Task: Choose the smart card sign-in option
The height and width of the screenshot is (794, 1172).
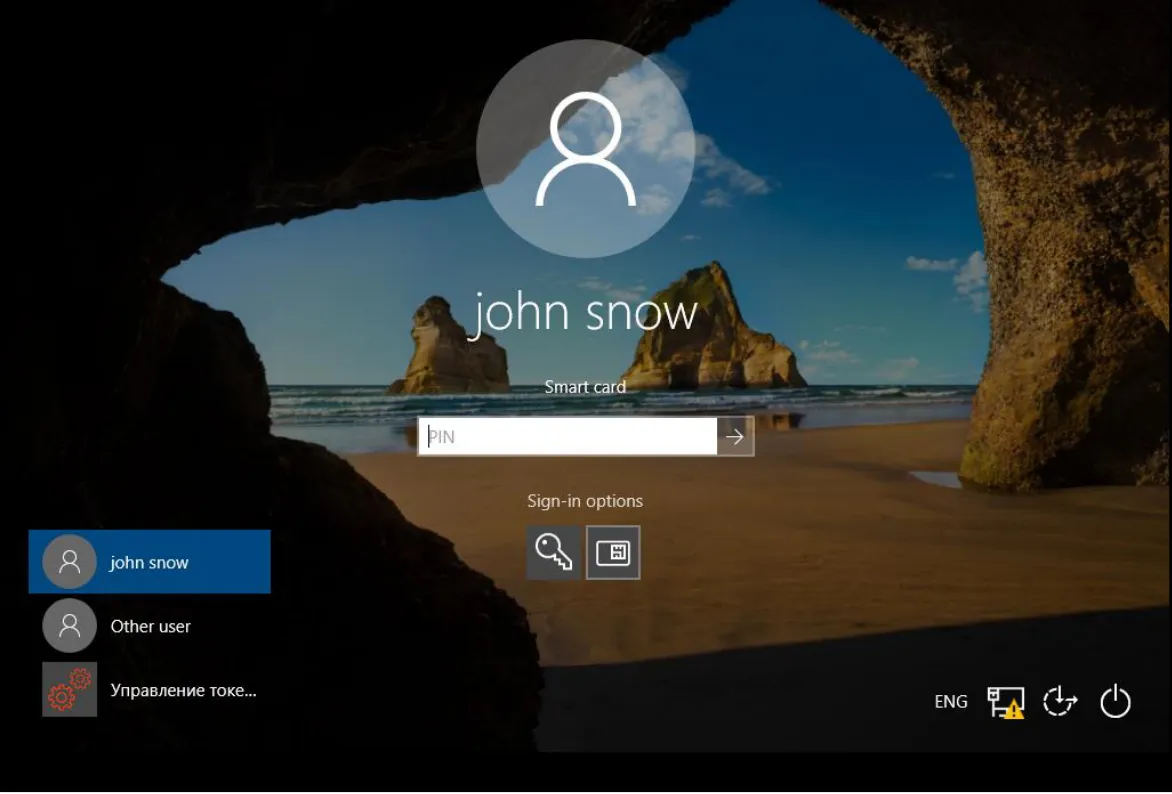Action: click(613, 553)
